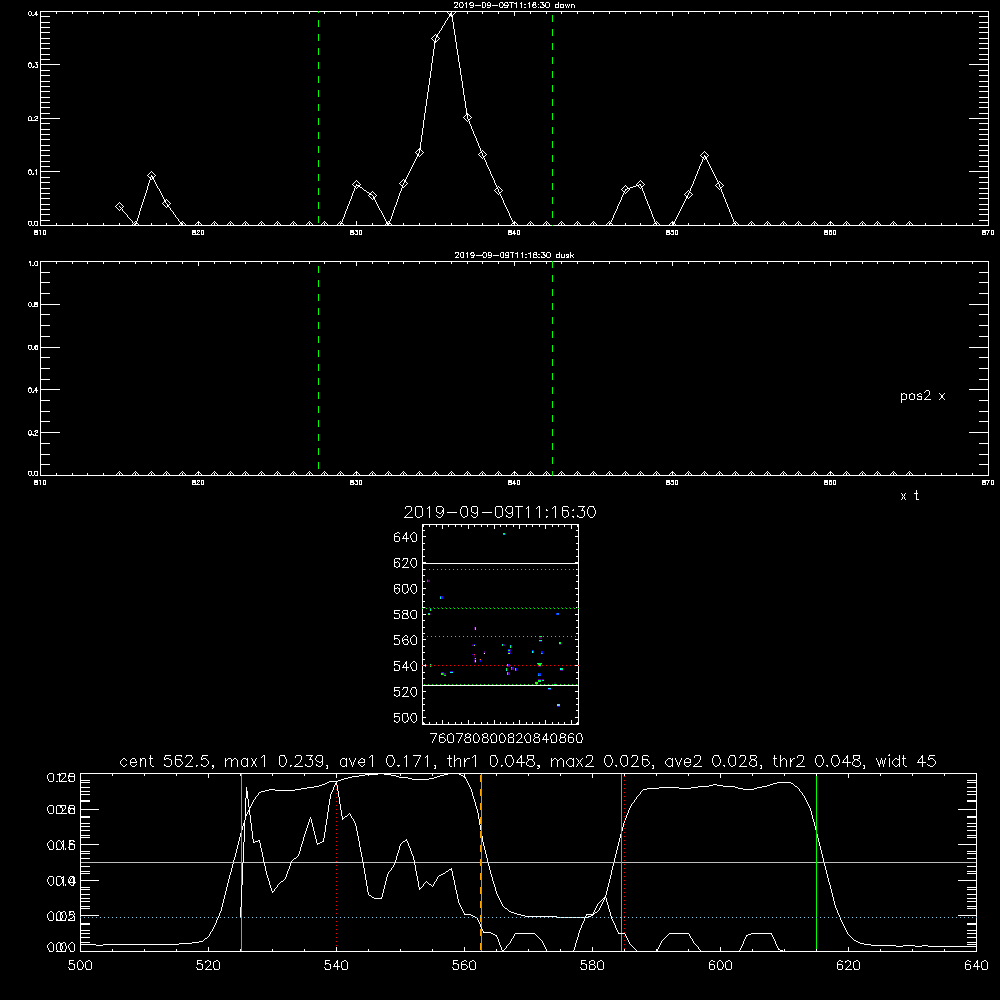The image size is (1000, 1000).
Task: Click the left green dashed line in dusk plot
Action: coord(318,368)
